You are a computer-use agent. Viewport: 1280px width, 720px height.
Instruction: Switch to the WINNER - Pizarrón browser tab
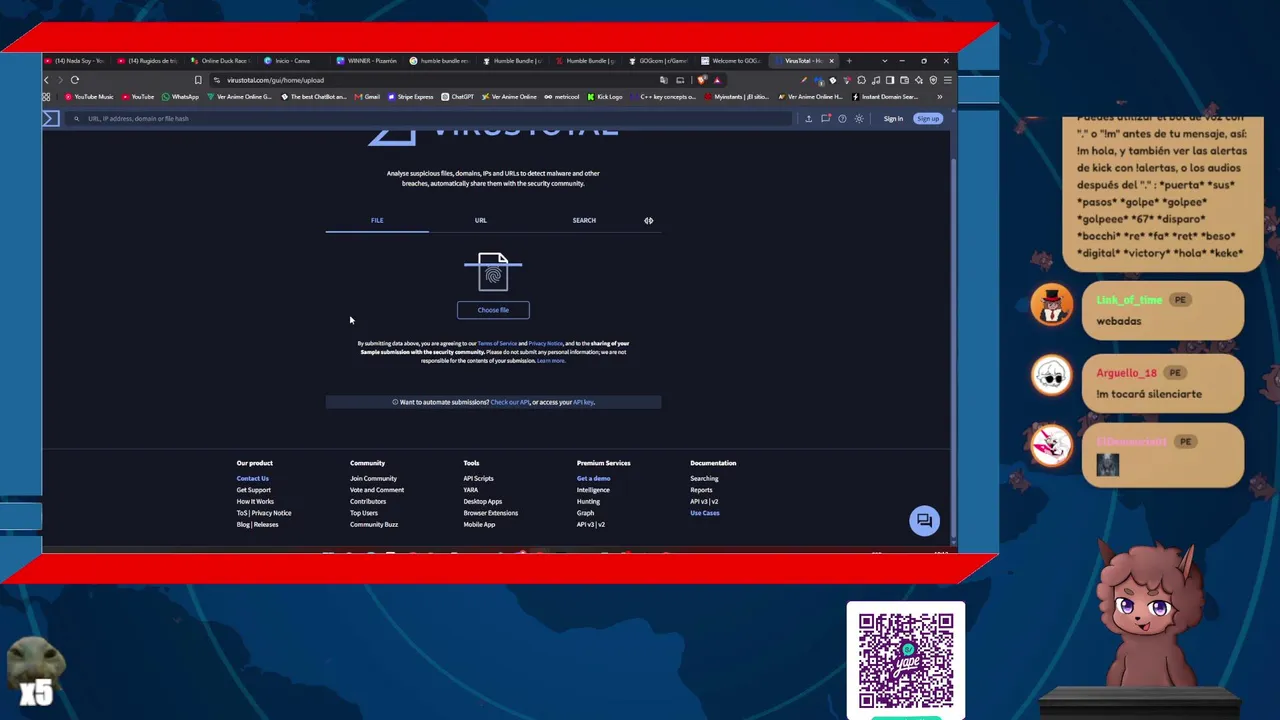(367, 61)
